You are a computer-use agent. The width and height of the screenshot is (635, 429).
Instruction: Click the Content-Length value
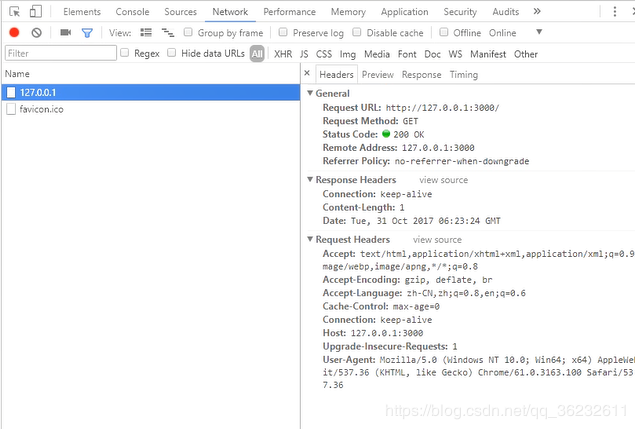tap(402, 208)
